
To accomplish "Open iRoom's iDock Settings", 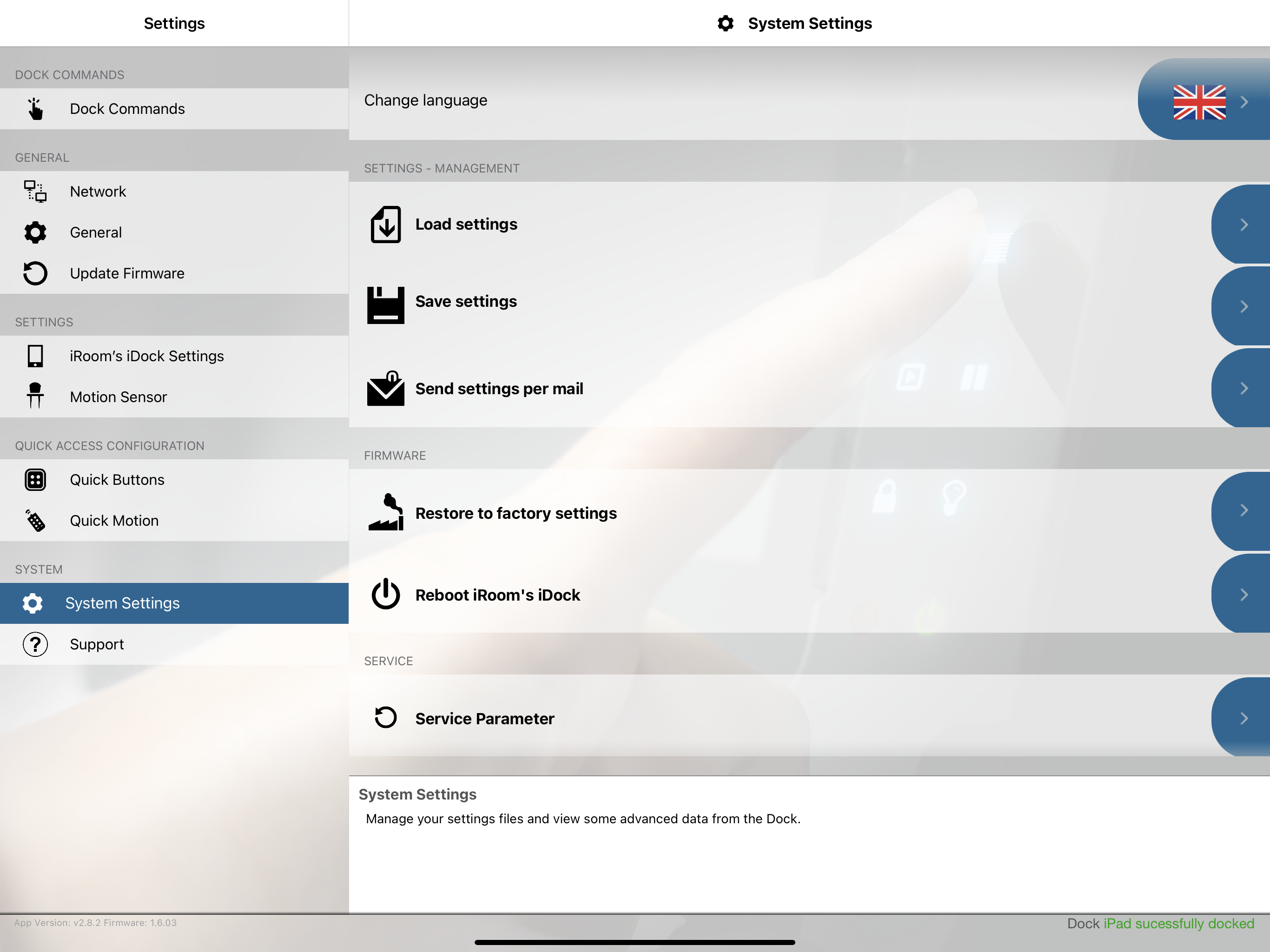I will pos(174,356).
